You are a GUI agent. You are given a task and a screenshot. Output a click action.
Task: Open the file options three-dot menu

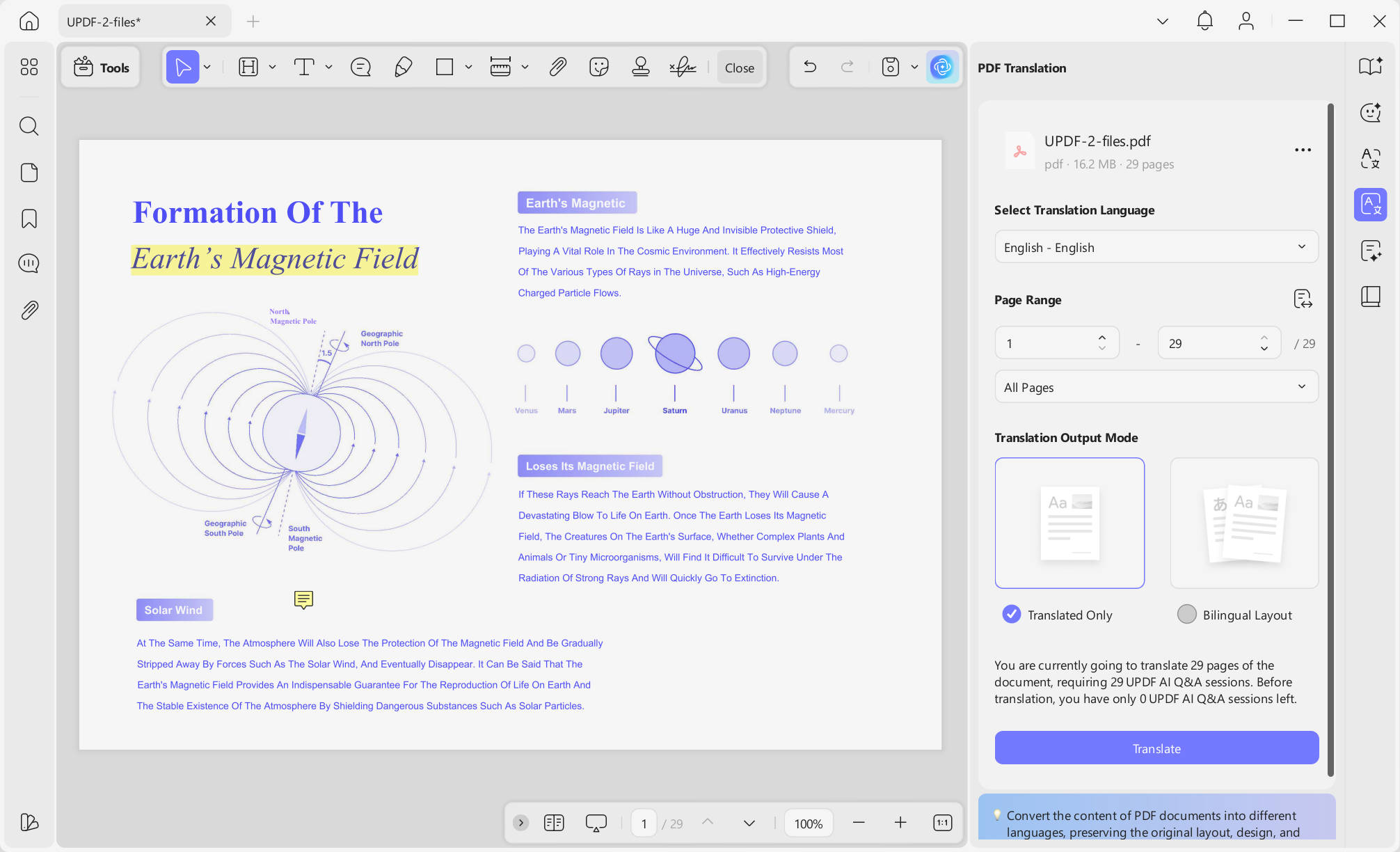[x=1303, y=150]
